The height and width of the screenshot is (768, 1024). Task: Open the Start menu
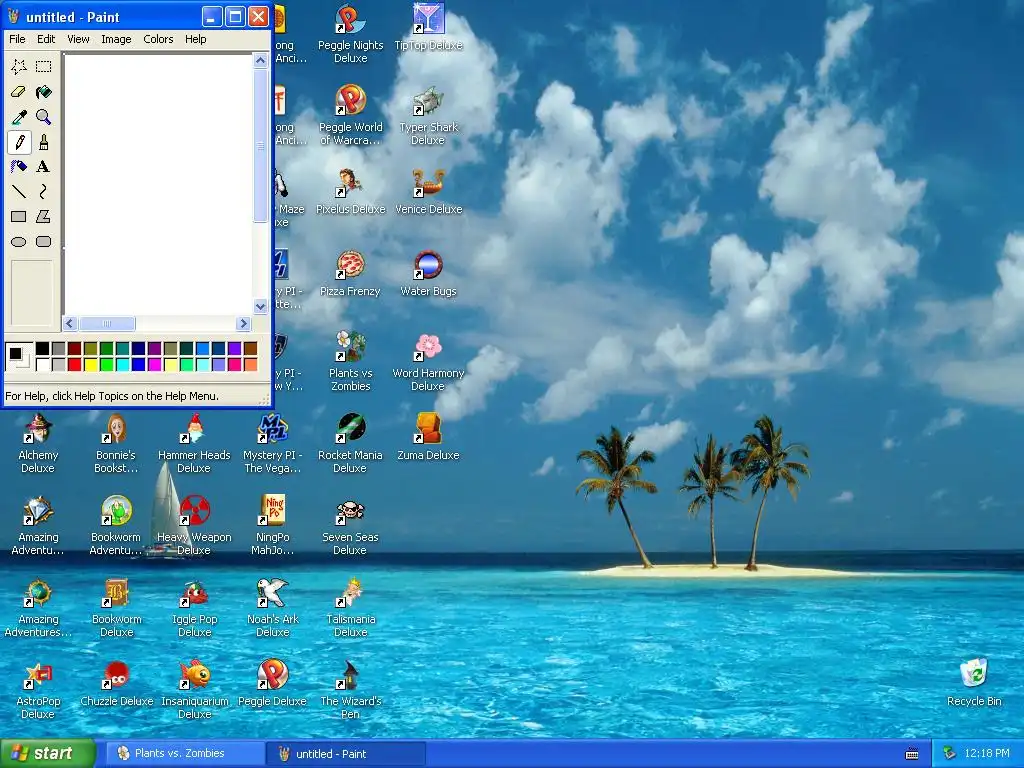[x=48, y=753]
